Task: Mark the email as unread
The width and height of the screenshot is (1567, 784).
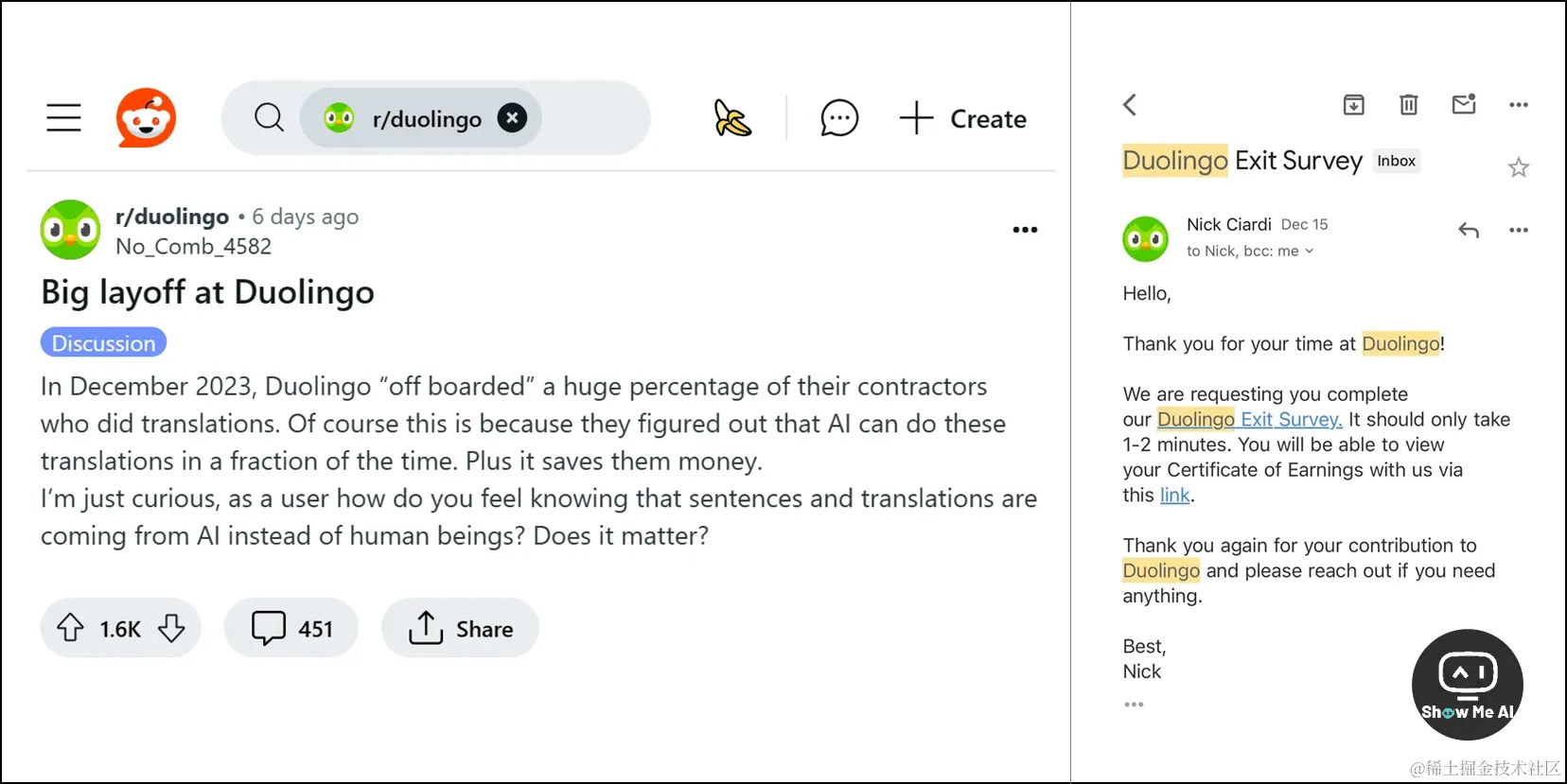Action: click(1464, 104)
